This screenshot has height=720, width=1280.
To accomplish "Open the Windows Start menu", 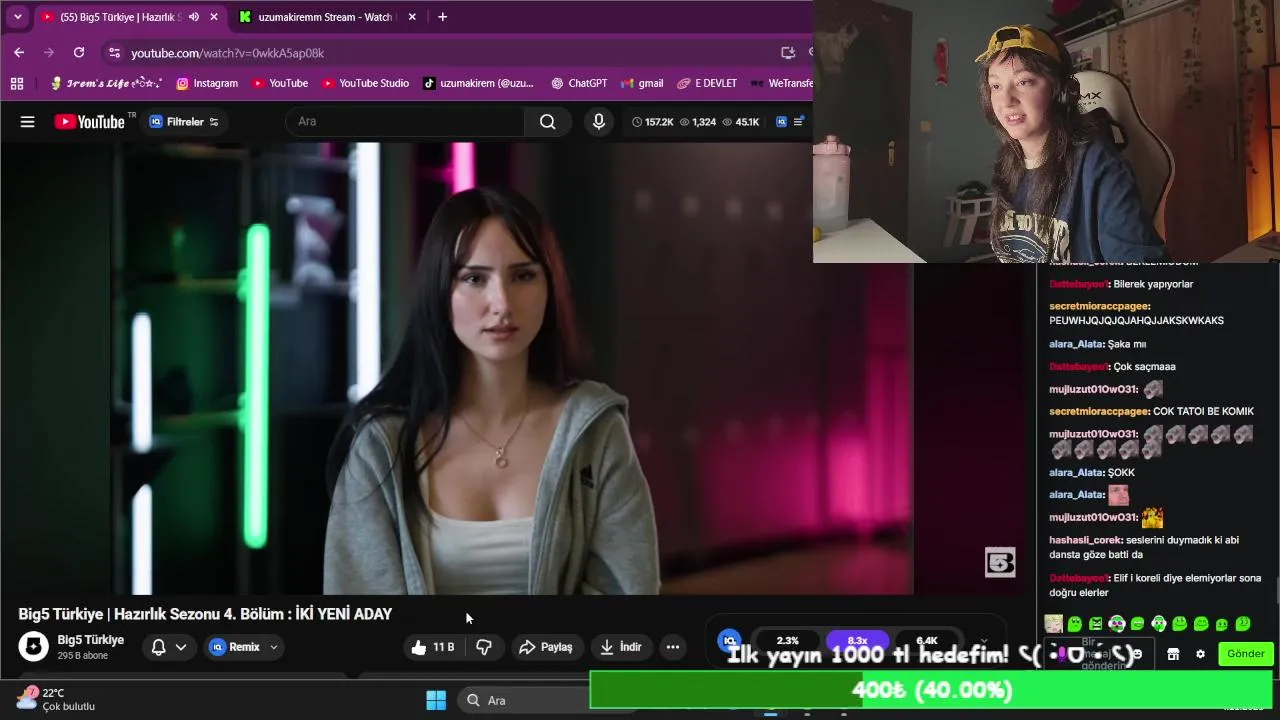I will coord(436,700).
